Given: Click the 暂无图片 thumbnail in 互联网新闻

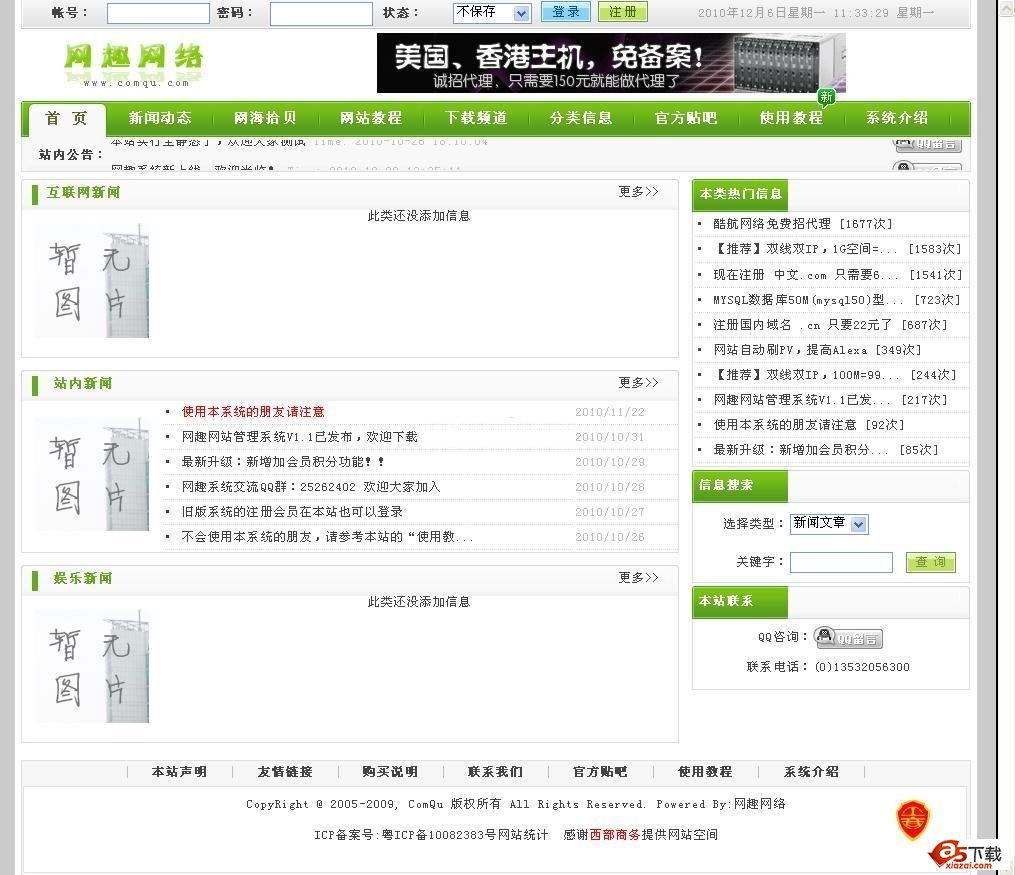Looking at the screenshot, I should tap(92, 281).
